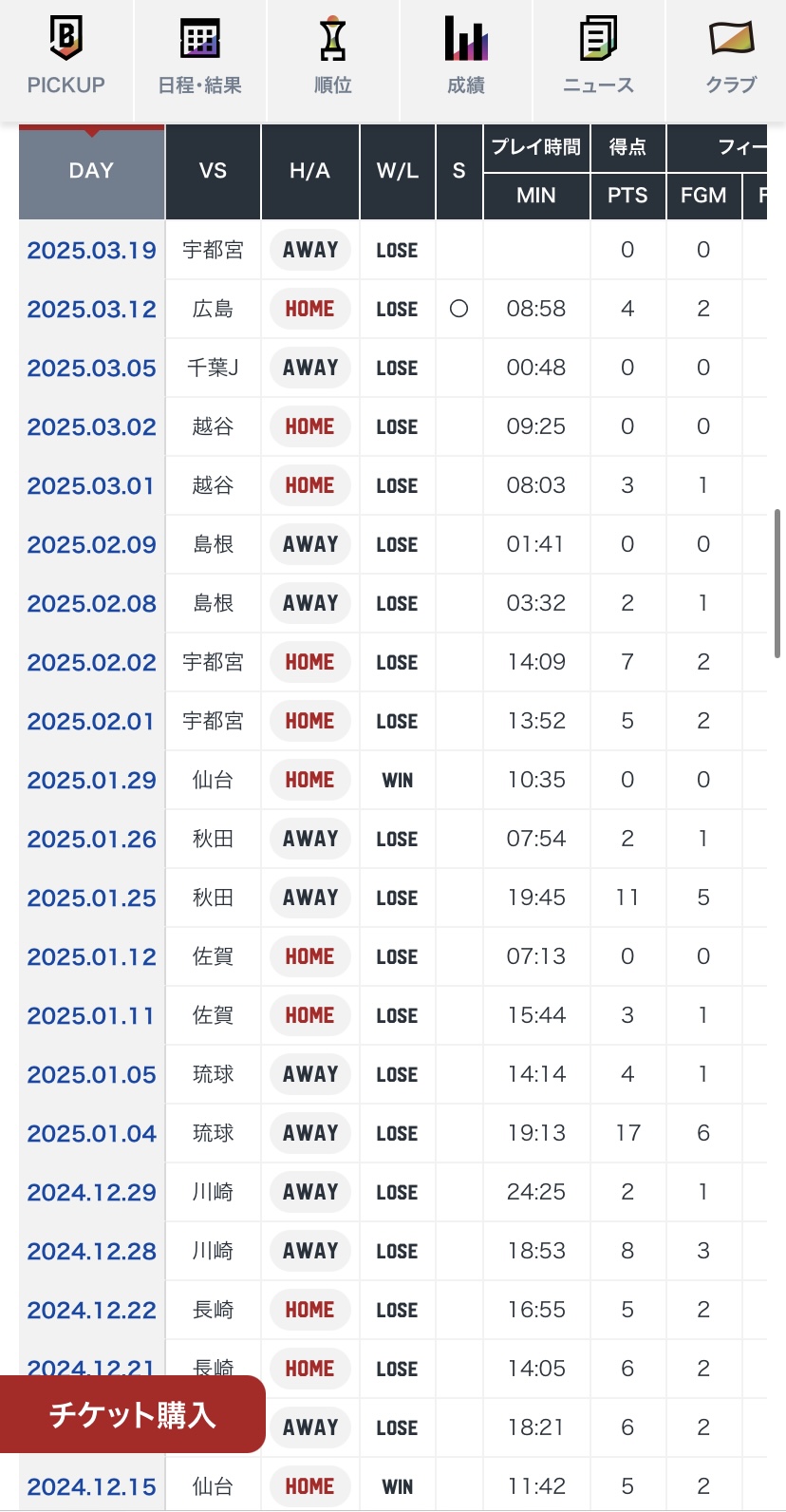Open the ニュース document icon
Screen dimensions: 786x1512
[598, 40]
